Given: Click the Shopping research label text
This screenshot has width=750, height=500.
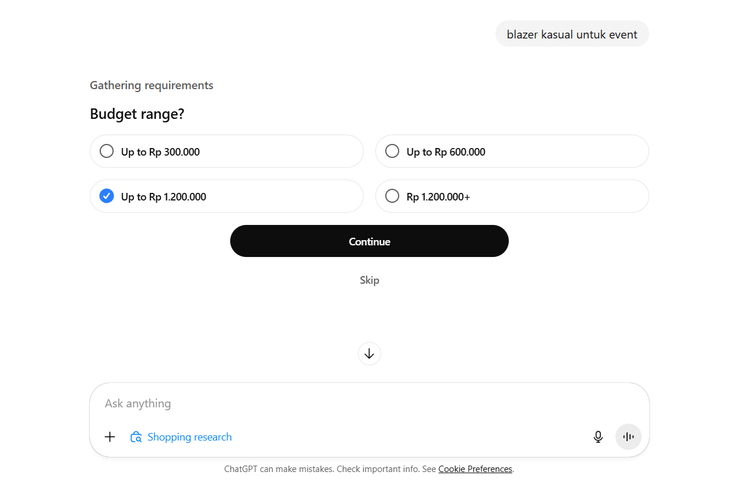Looking at the screenshot, I should pyautogui.click(x=189, y=437).
